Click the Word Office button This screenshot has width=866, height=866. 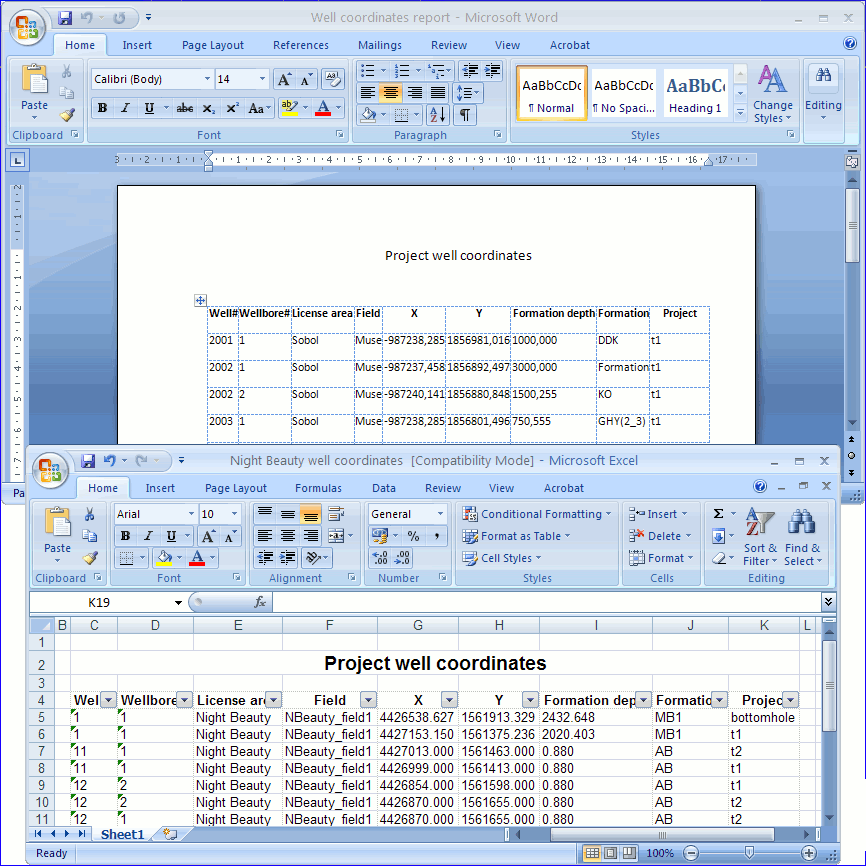[27, 27]
